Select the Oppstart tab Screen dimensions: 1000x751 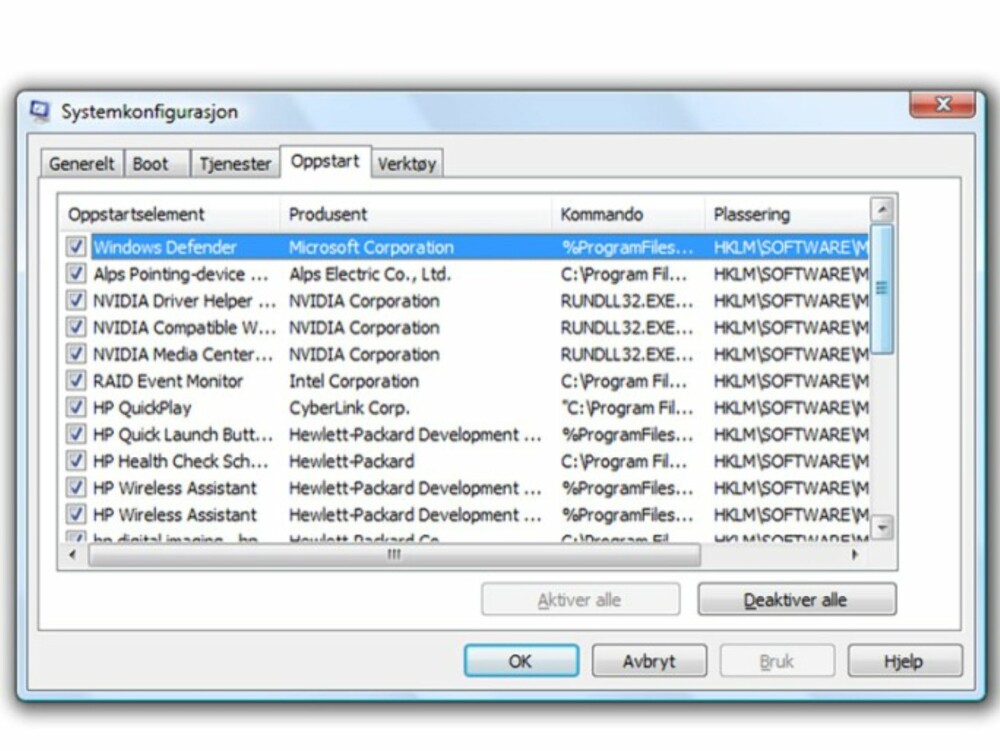pyautogui.click(x=325, y=161)
